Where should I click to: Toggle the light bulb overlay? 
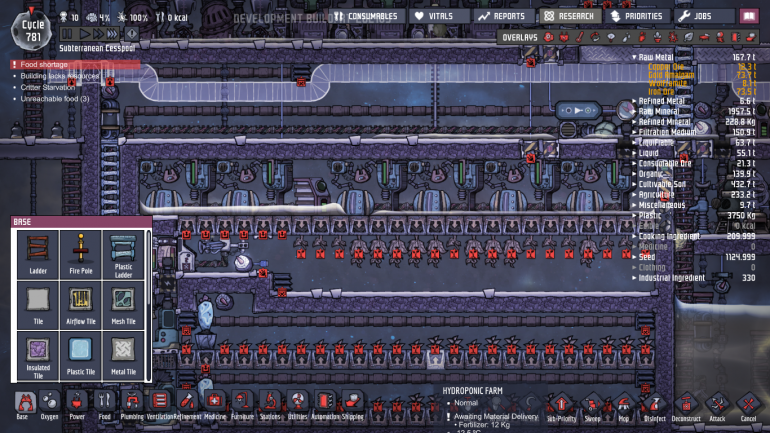point(611,37)
